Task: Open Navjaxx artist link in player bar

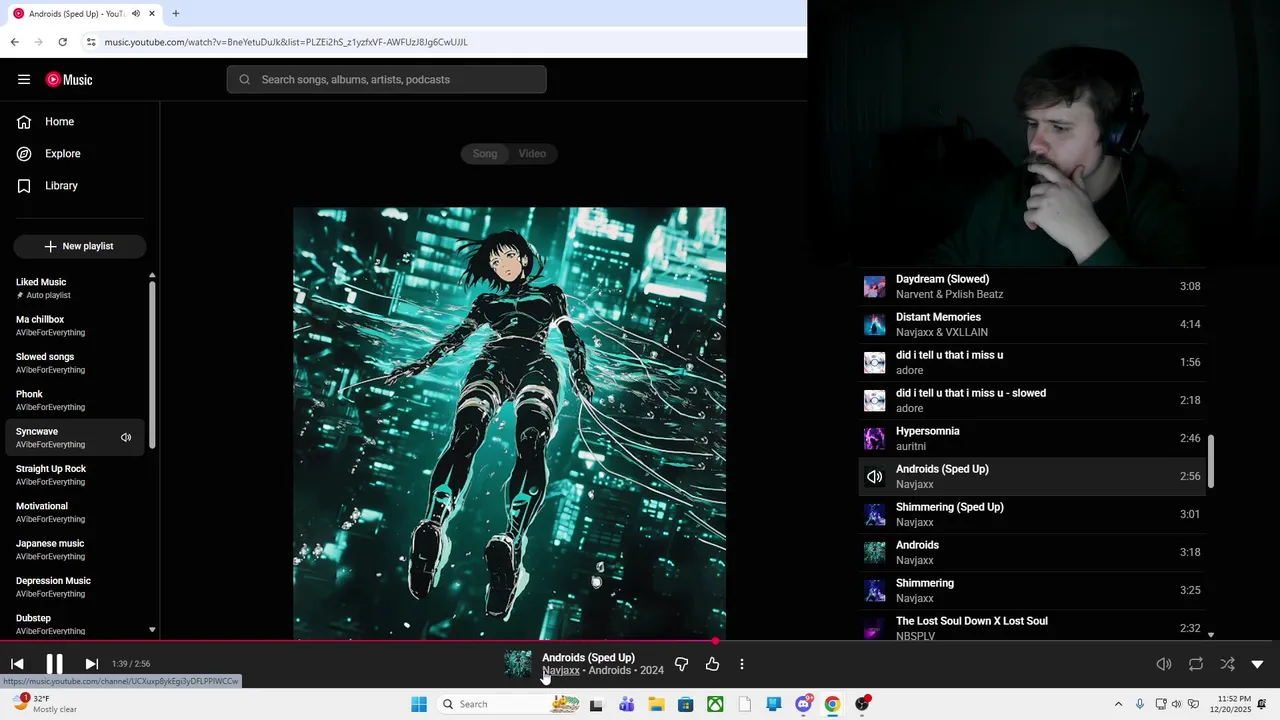Action: point(561,671)
